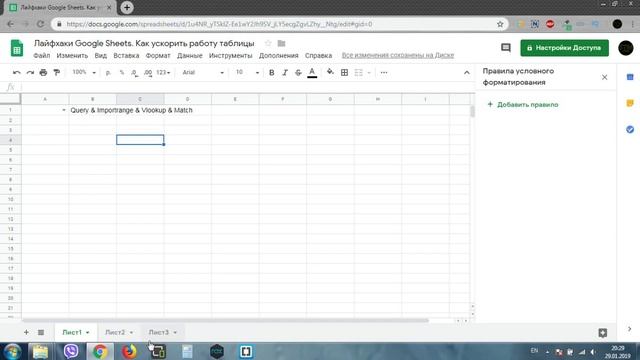Toggle bold formatting

(271, 73)
